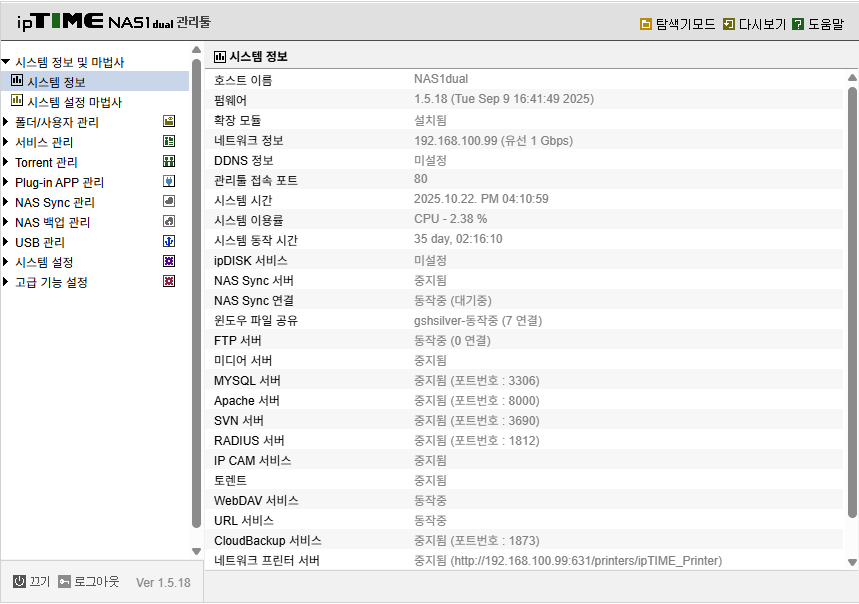
Task: Click the NAS Sync 관리 icon
Action: click(x=169, y=202)
